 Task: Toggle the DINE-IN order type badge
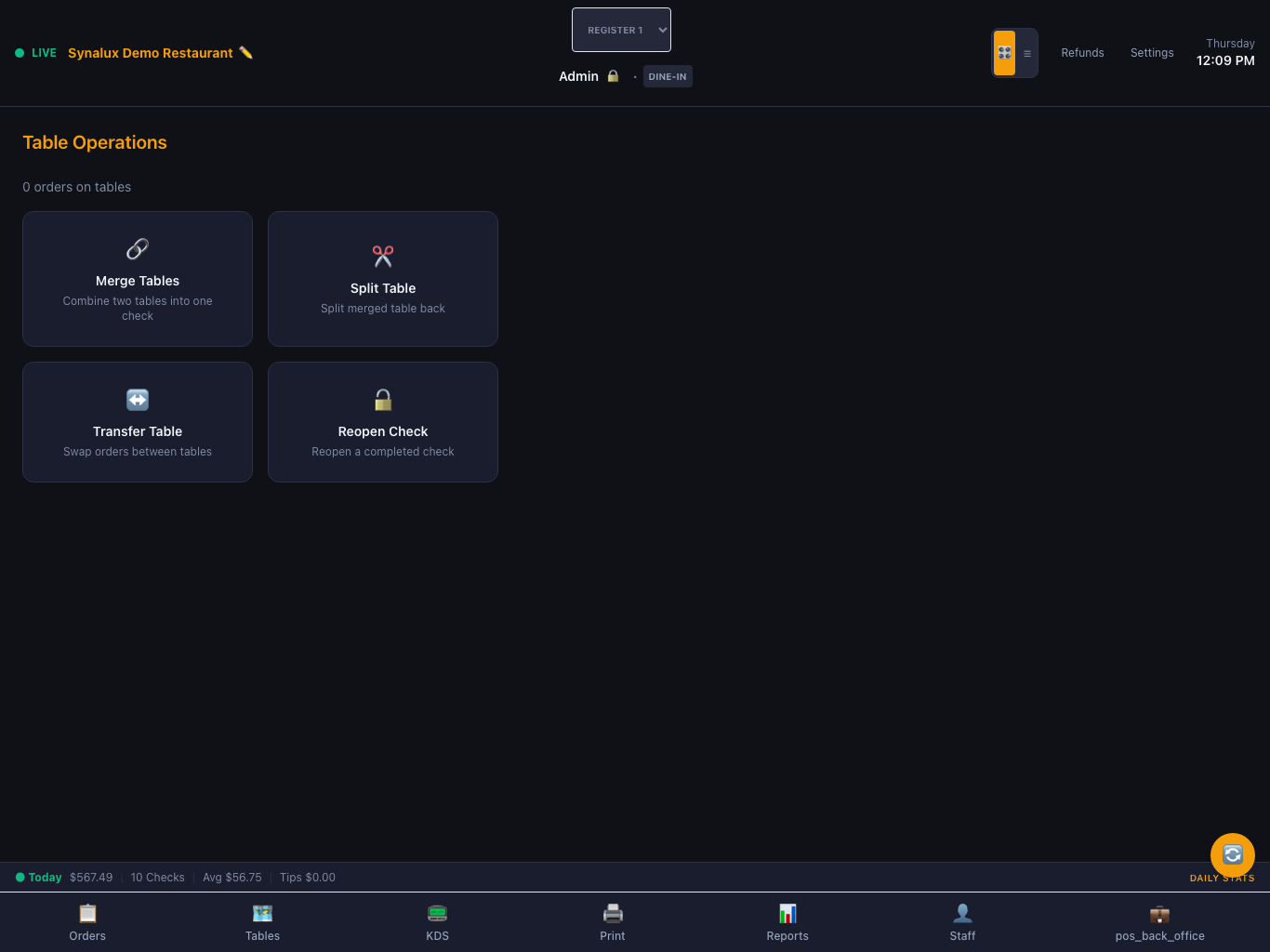(x=668, y=76)
